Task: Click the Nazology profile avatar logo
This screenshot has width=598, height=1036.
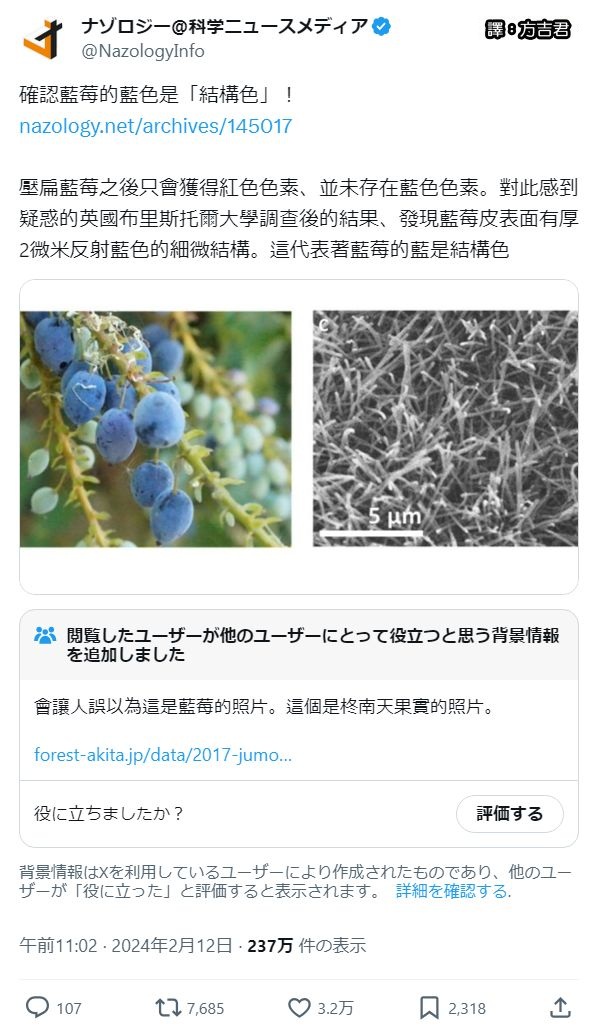Action: point(44,38)
